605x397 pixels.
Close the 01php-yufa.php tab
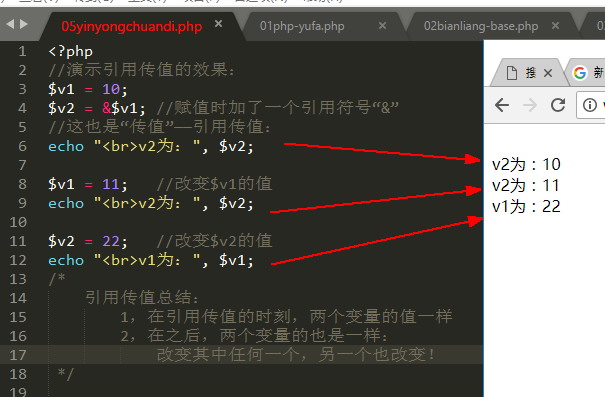pos(382,26)
